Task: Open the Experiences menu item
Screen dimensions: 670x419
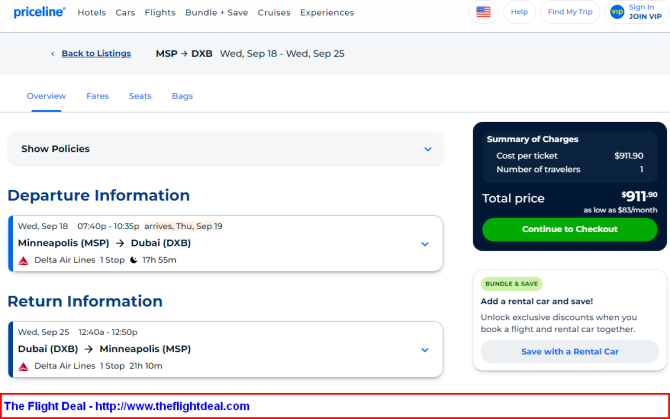Action: click(x=327, y=13)
